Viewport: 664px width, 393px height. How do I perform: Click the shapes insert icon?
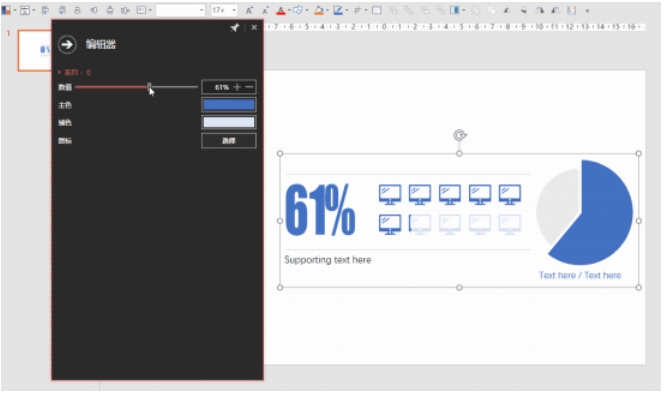[x=298, y=10]
